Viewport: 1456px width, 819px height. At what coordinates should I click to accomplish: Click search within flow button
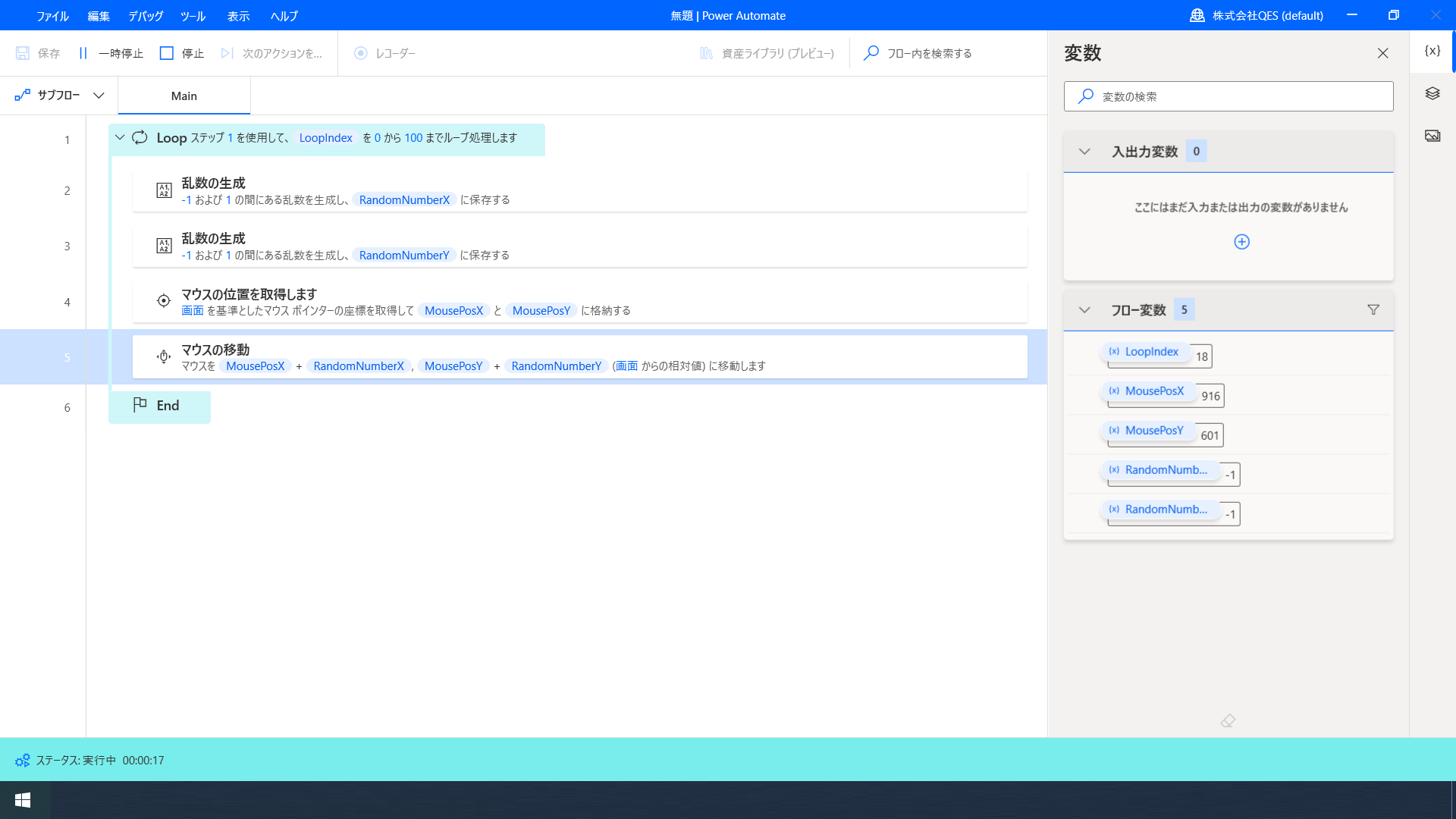tap(918, 53)
